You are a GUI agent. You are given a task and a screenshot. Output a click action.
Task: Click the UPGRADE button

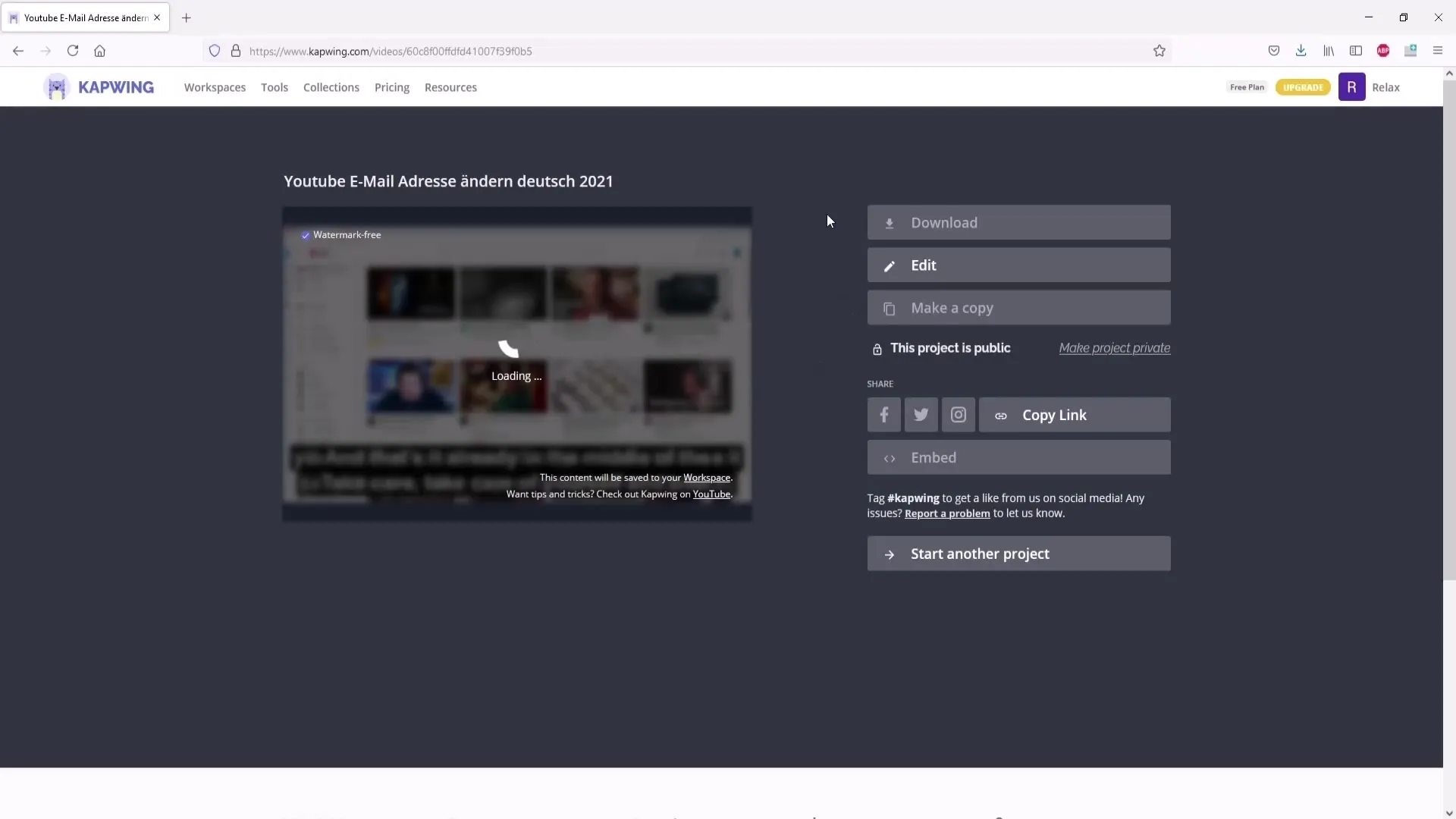[x=1303, y=87]
